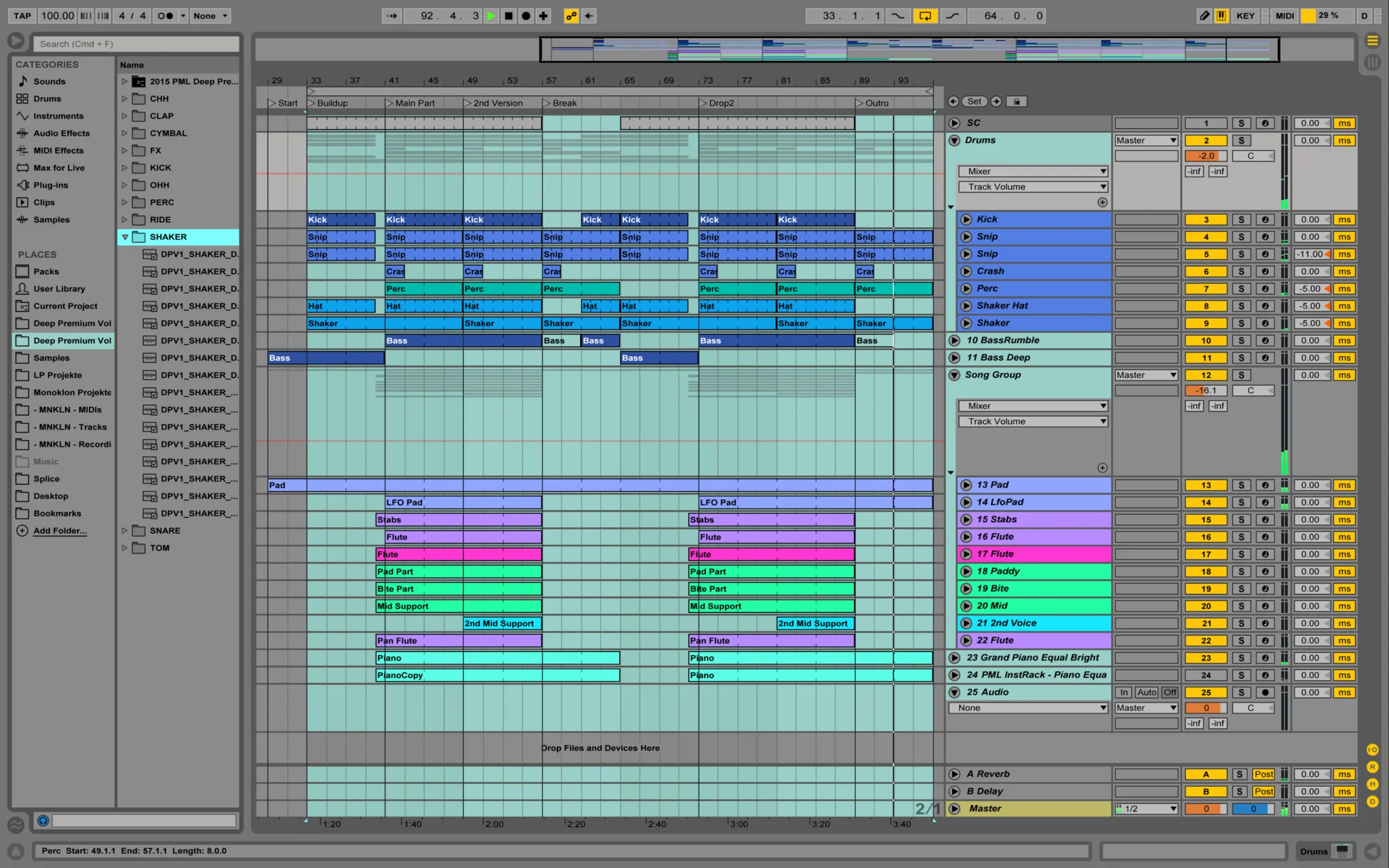
Task: Click the transport Stop button
Action: click(509, 16)
